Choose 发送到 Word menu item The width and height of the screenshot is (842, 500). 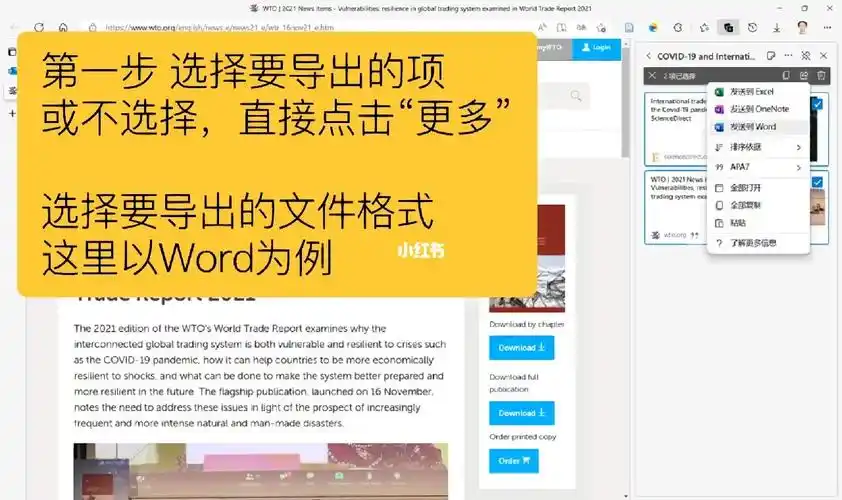coord(758,127)
